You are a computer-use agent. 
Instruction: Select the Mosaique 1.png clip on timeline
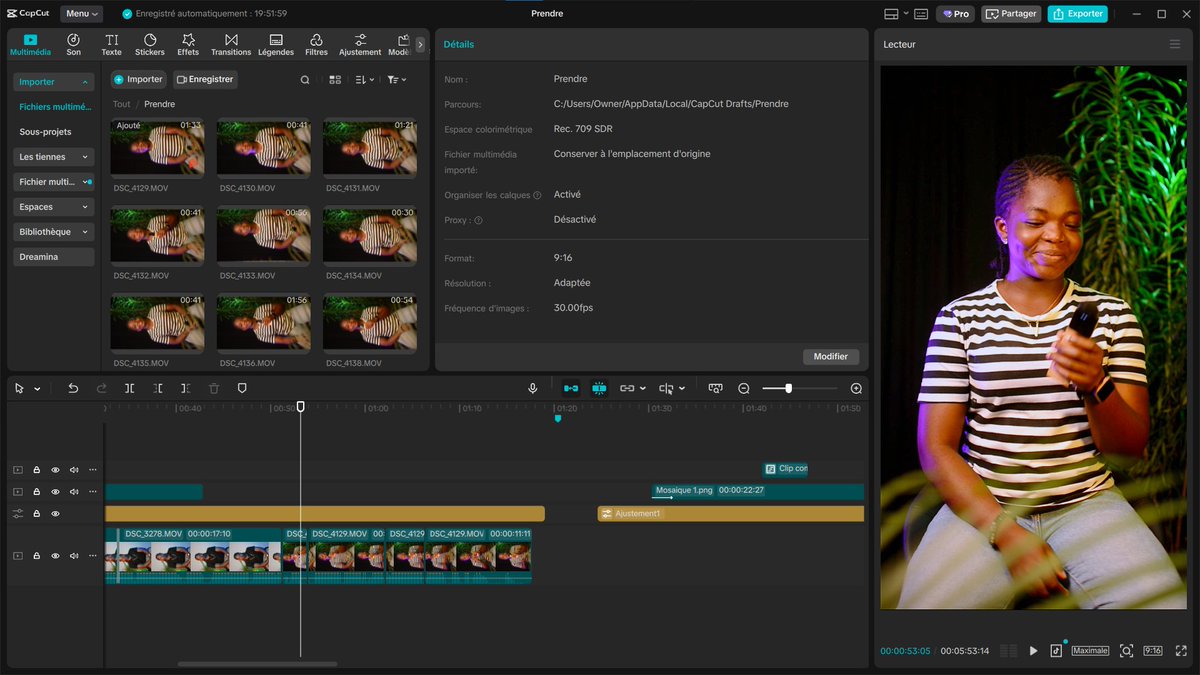(x=757, y=492)
